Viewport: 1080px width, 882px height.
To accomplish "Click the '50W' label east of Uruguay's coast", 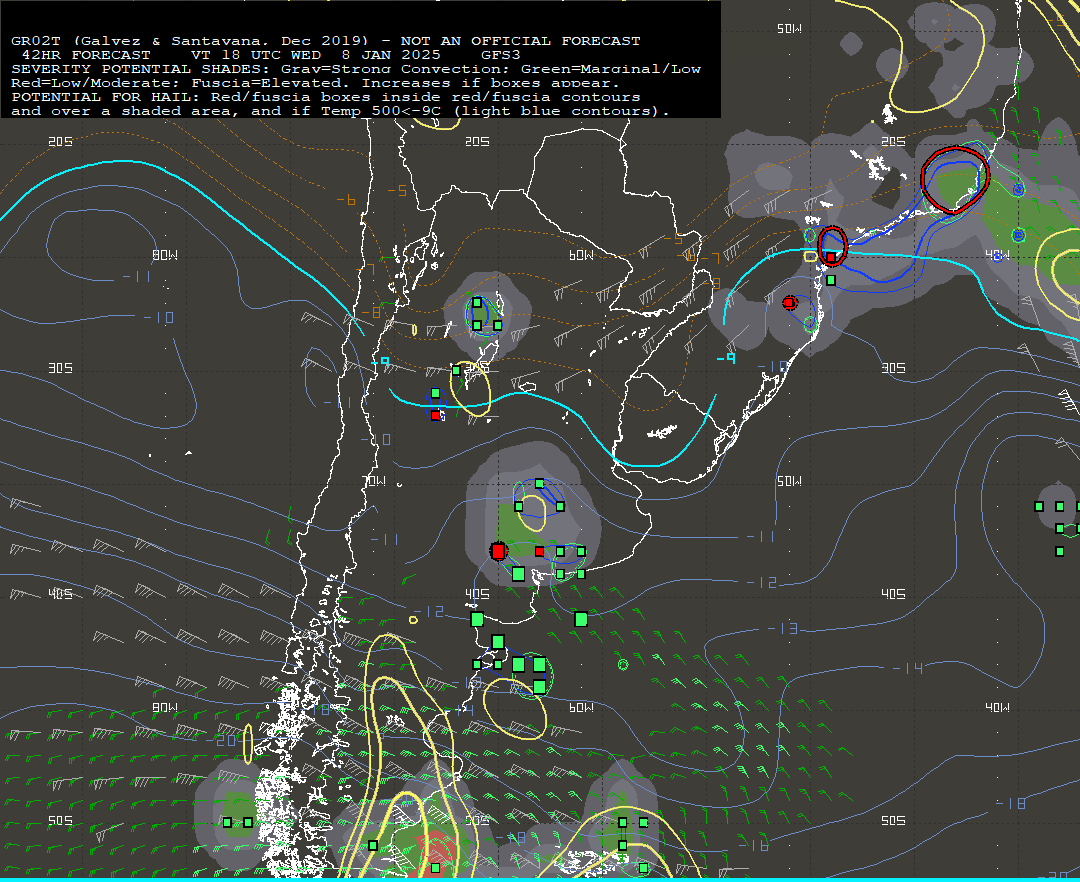I will click(789, 481).
